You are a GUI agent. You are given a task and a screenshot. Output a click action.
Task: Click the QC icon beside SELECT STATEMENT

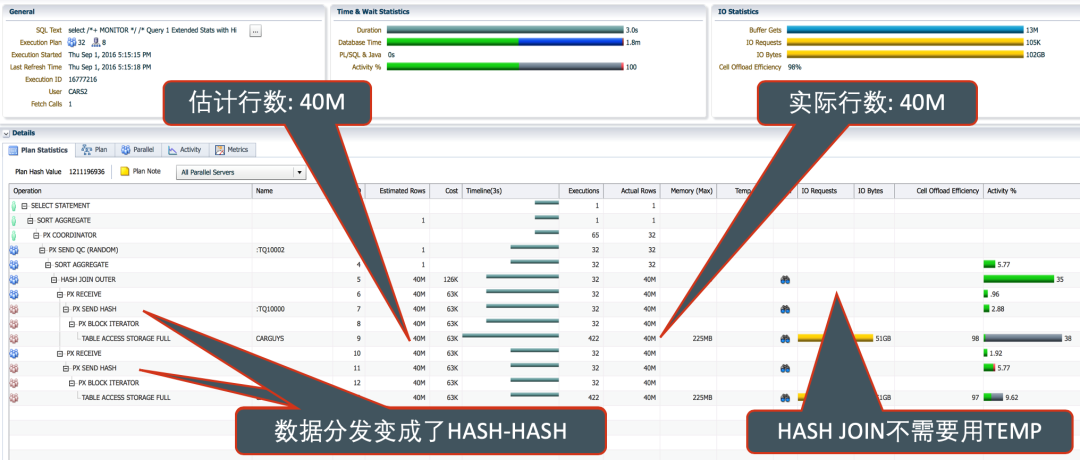[x=13, y=206]
